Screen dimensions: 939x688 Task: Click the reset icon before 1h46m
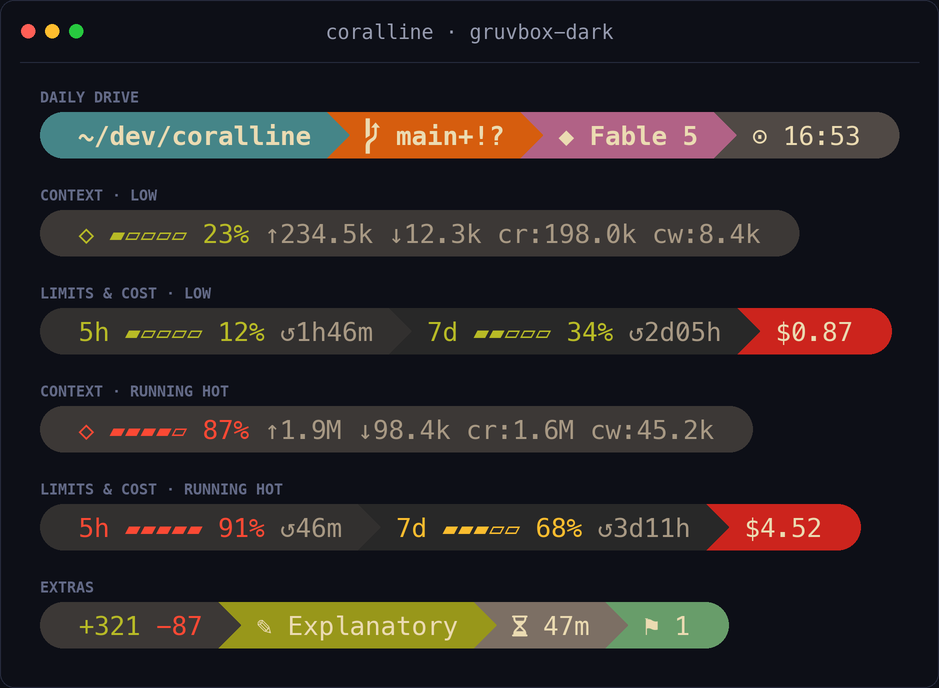(x=287, y=334)
